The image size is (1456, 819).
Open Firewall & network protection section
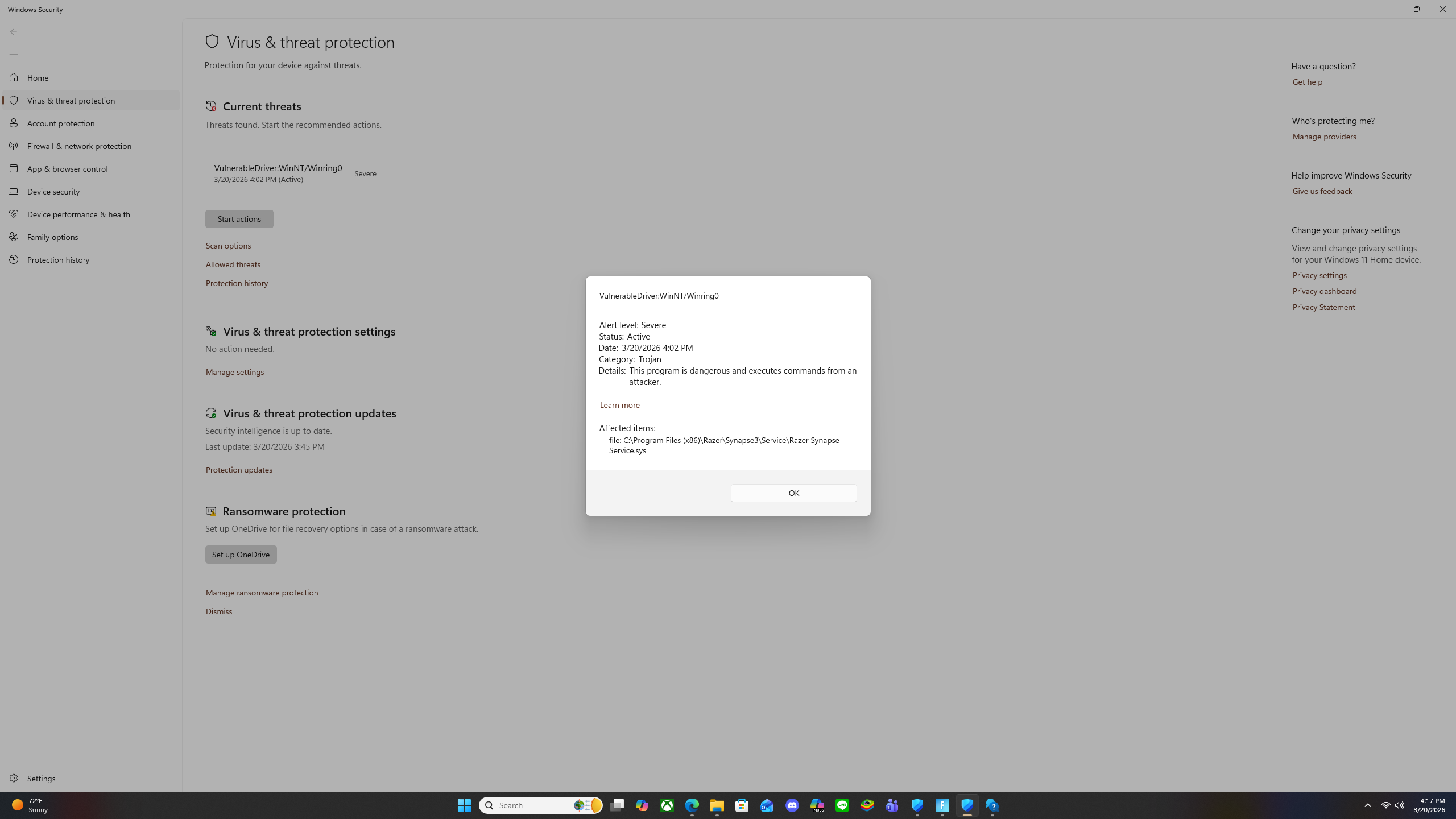(x=79, y=146)
